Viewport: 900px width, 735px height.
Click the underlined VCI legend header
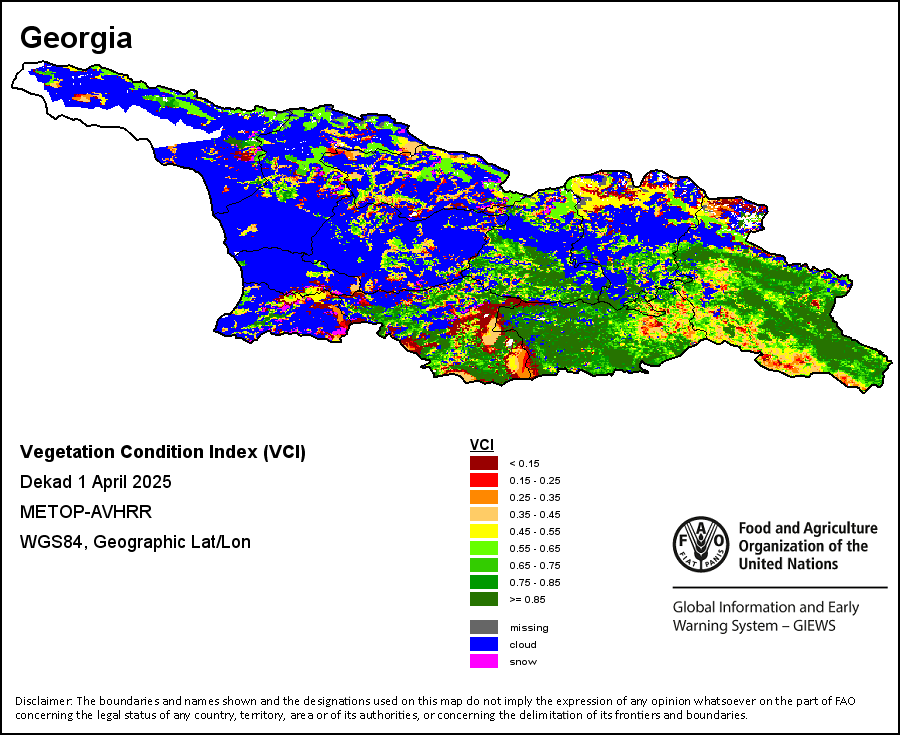pyautogui.click(x=482, y=445)
